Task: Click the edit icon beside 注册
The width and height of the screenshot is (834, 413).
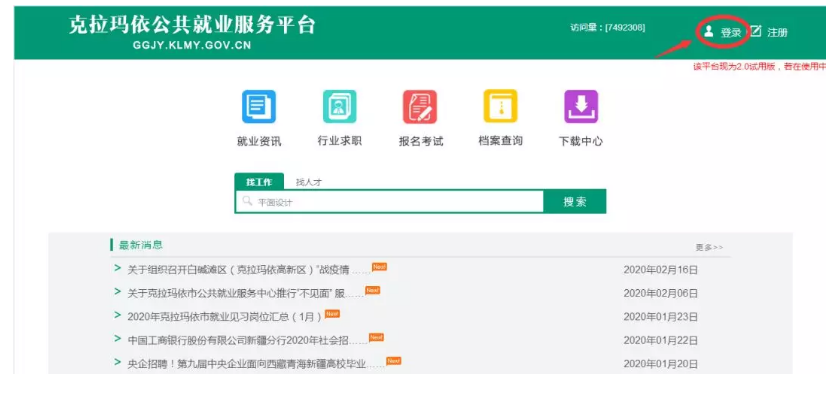Action: [756, 32]
